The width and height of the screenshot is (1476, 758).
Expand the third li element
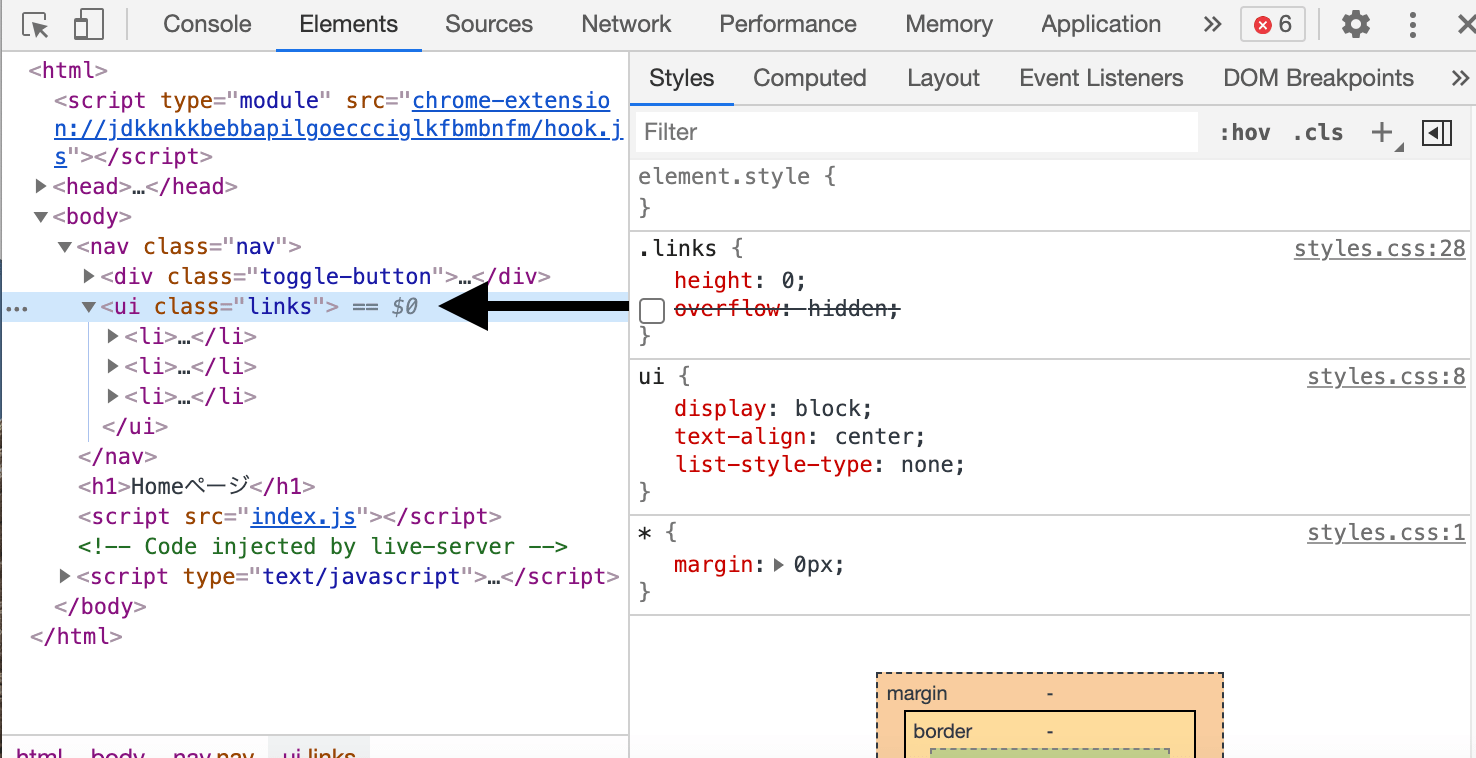(x=113, y=396)
